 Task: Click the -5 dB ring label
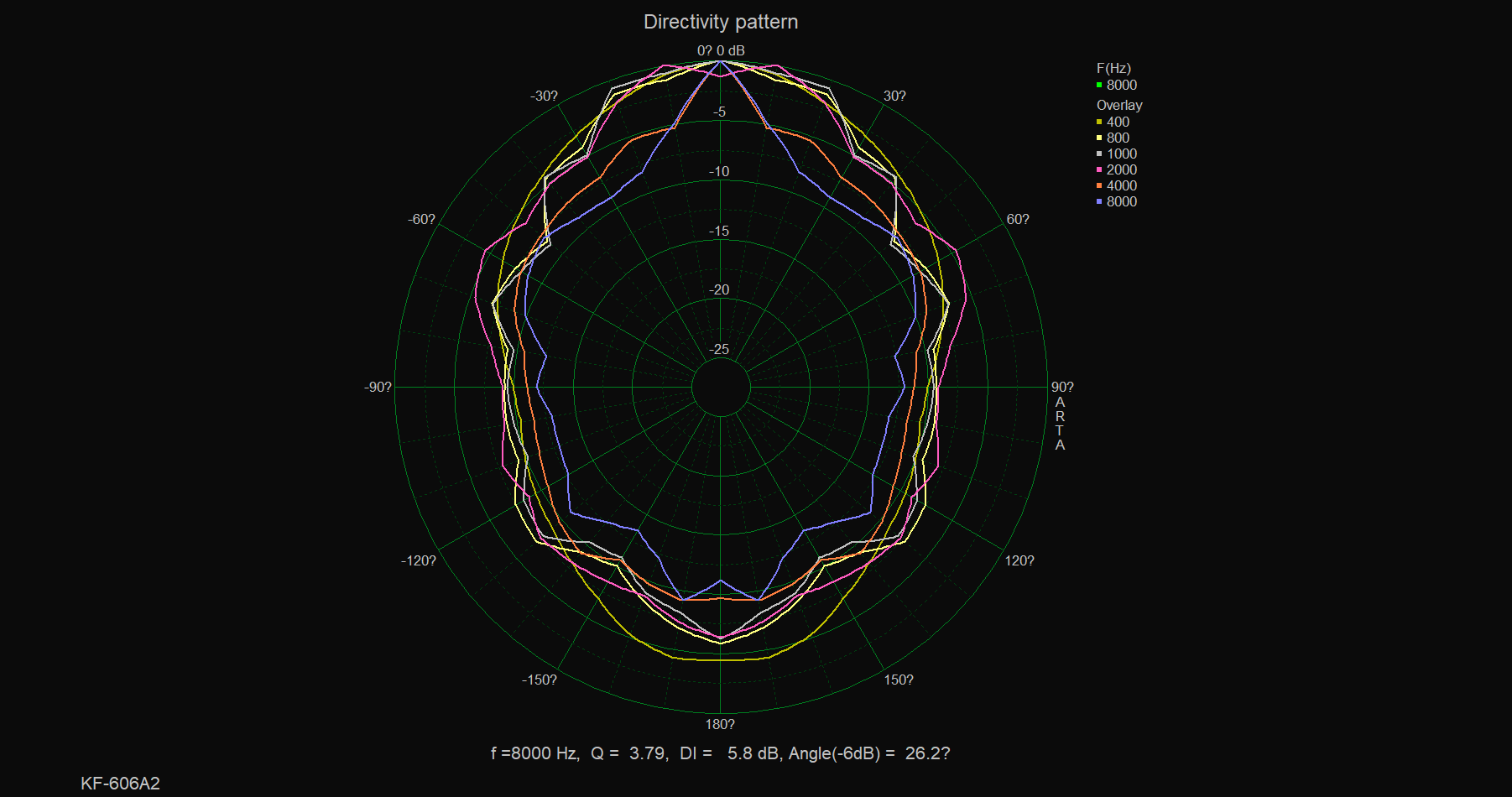[x=720, y=112]
